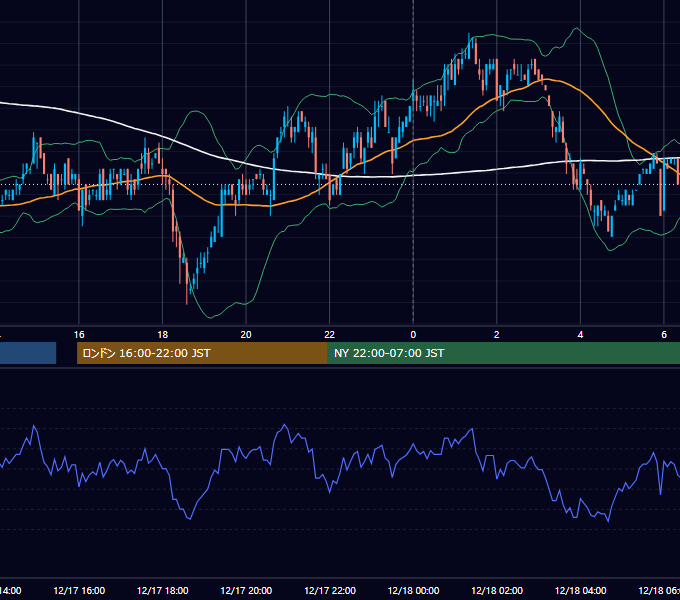Screen dimensions: 680x600
Task: Click the 18 hour label on price chart axis
Action: point(162,335)
